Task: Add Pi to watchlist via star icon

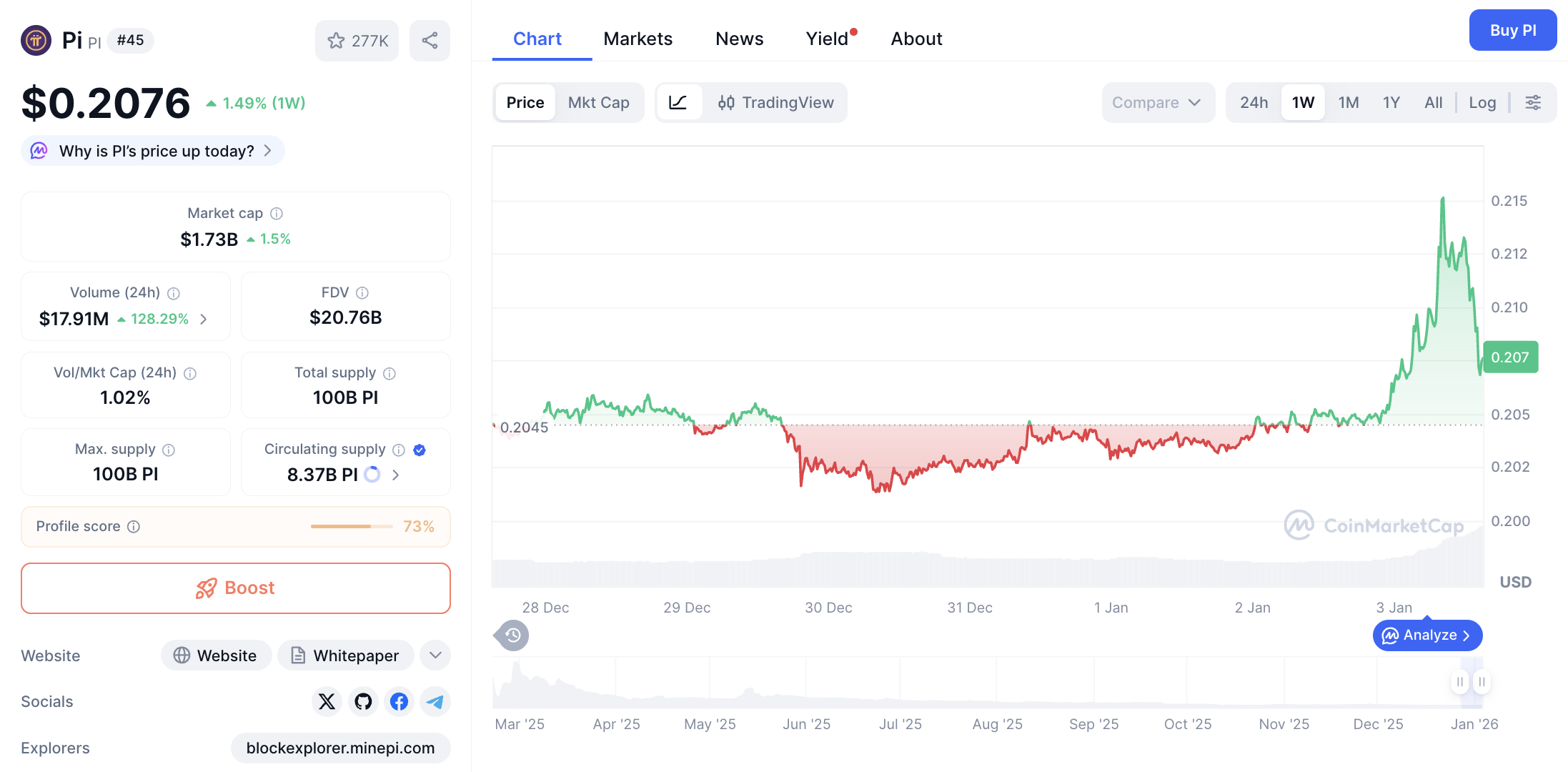Action: [x=336, y=41]
